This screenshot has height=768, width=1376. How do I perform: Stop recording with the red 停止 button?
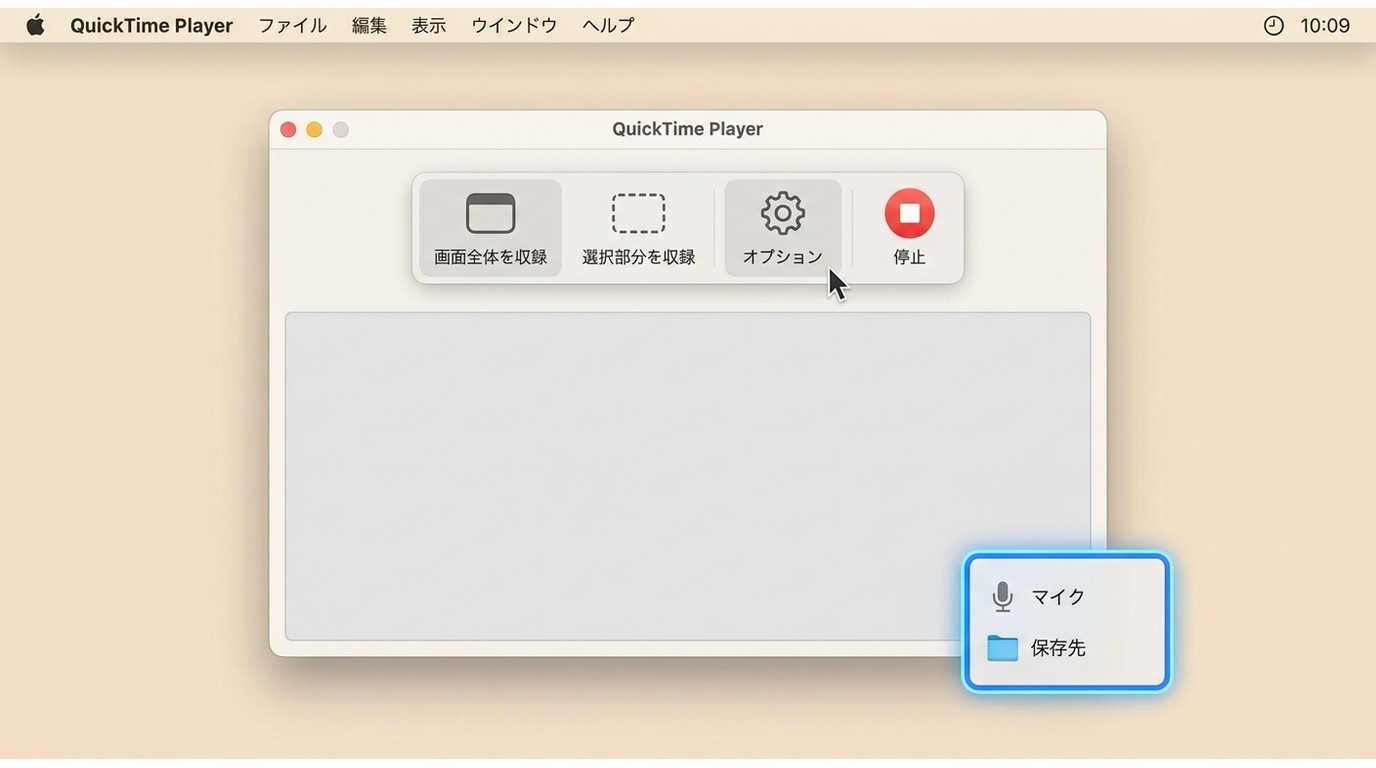[909, 214]
